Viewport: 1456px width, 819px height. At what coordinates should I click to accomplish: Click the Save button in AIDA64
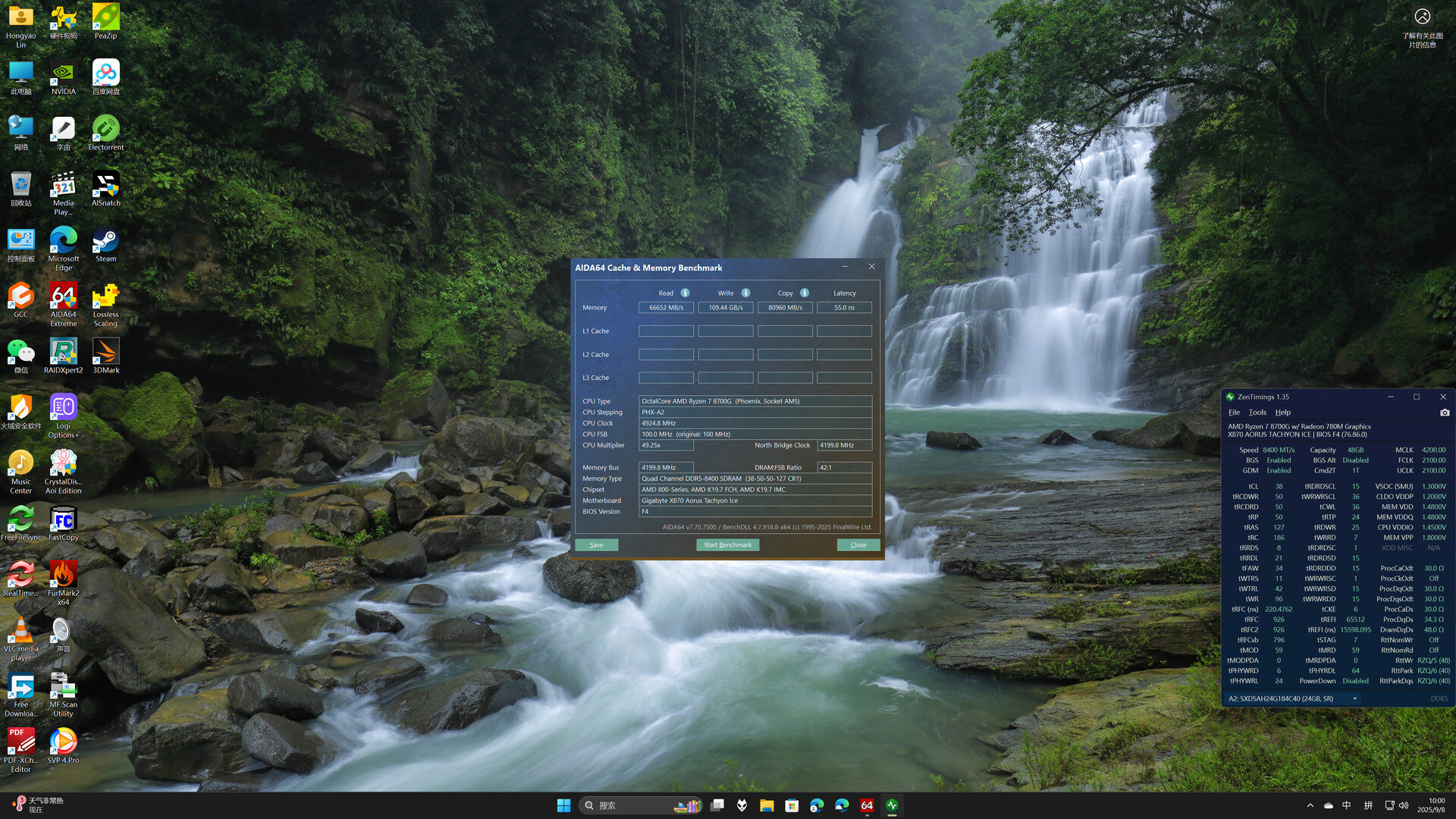click(596, 544)
